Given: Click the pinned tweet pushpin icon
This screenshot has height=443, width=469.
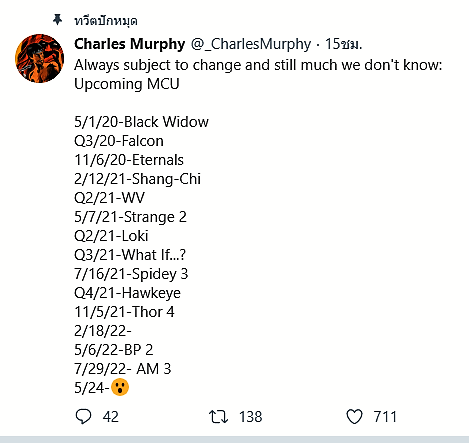Looking at the screenshot, I should (x=58, y=20).
